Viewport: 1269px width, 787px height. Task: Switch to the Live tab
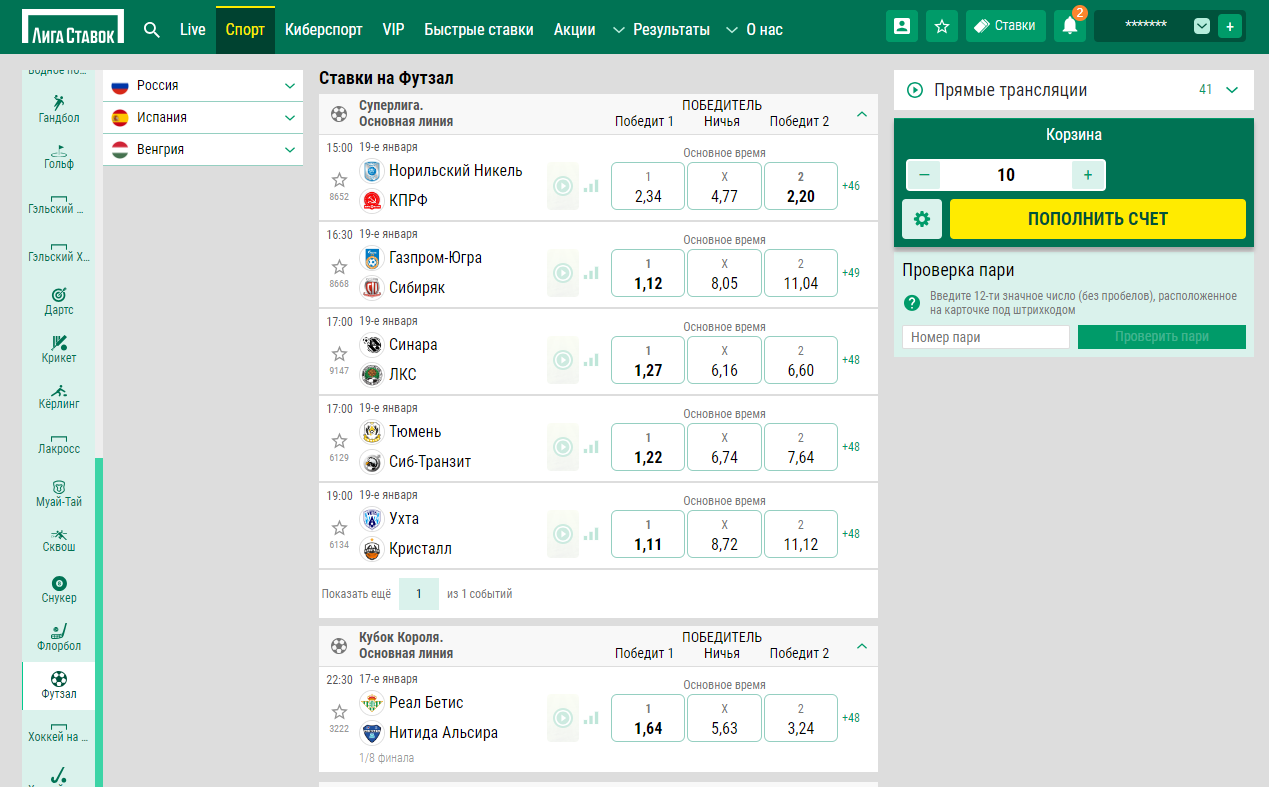[193, 30]
